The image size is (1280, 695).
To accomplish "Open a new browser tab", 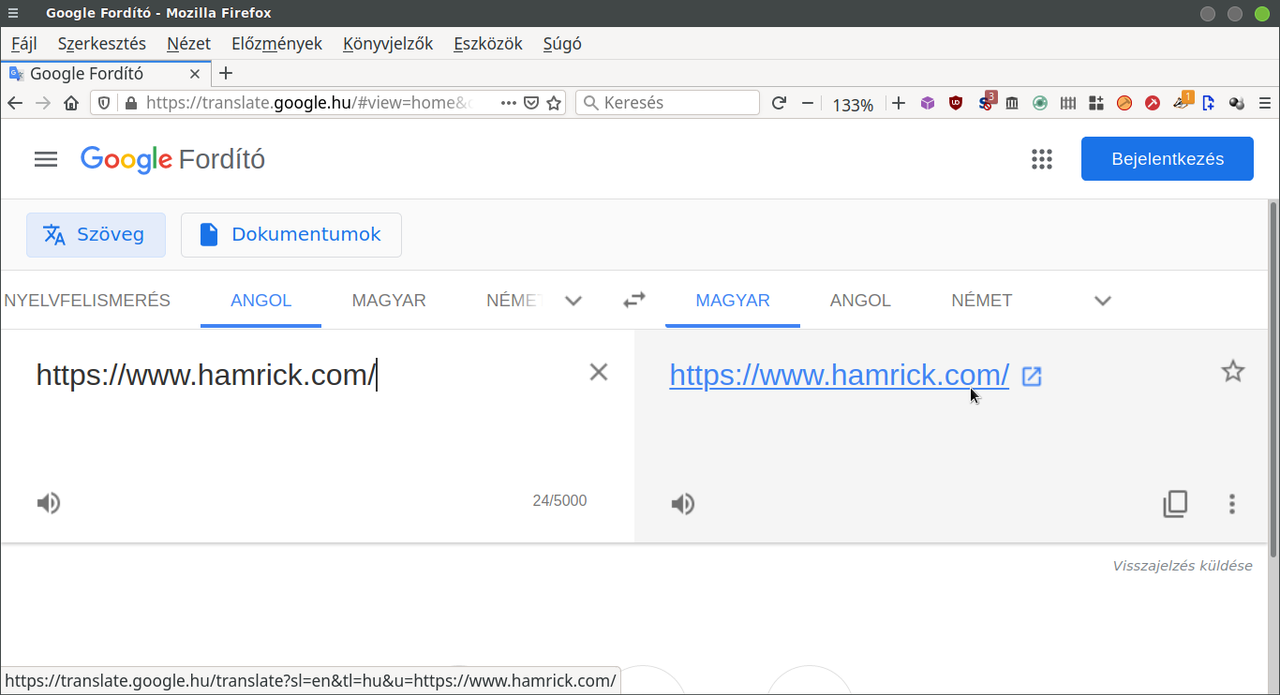I will pyautogui.click(x=226, y=73).
